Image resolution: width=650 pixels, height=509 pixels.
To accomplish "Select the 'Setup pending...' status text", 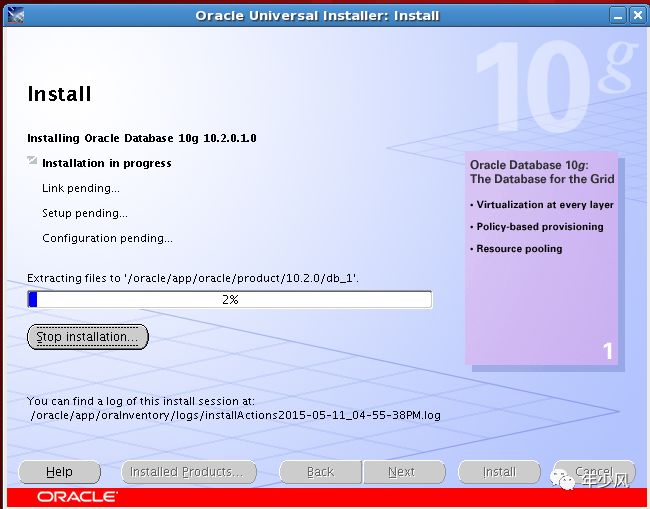I will coord(85,213).
